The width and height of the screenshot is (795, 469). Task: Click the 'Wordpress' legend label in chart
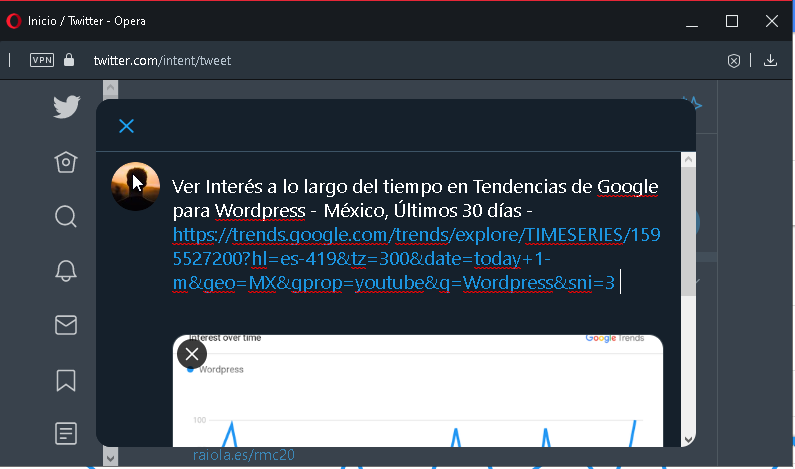pyautogui.click(x=221, y=370)
